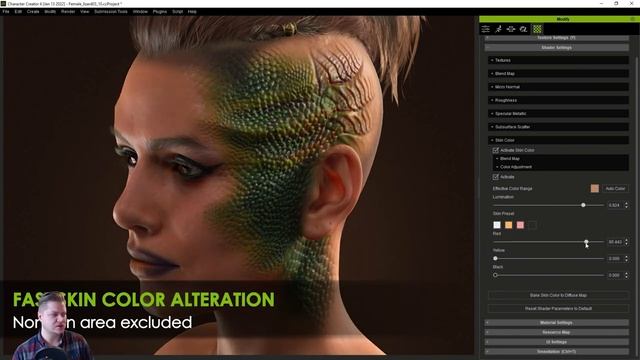This screenshot has height=360, width=640.
Task: Collapse the Color Adjustment subsection
Action: coord(561,167)
